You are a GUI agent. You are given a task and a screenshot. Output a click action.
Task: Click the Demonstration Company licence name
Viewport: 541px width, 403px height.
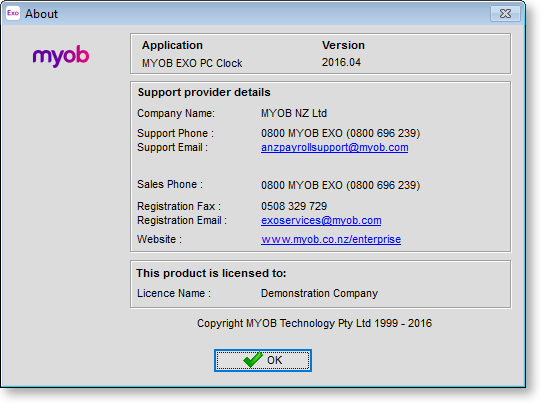point(319,293)
